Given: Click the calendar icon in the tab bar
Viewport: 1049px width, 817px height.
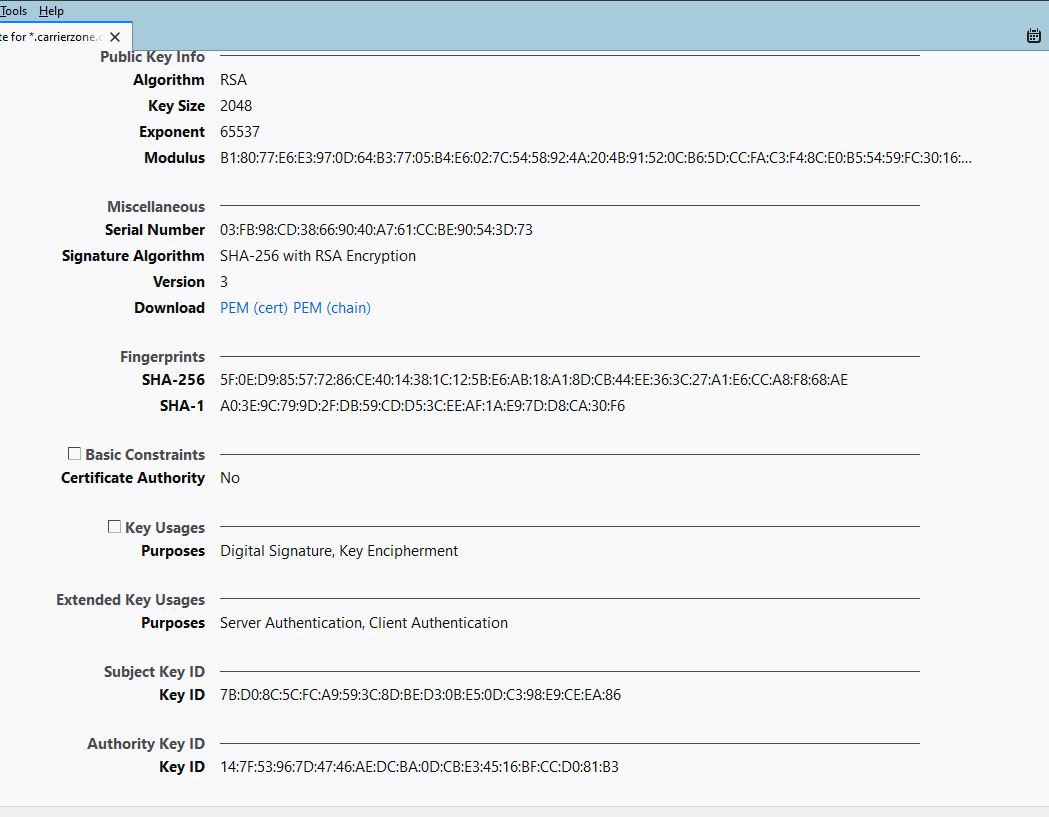Looking at the screenshot, I should [1034, 36].
